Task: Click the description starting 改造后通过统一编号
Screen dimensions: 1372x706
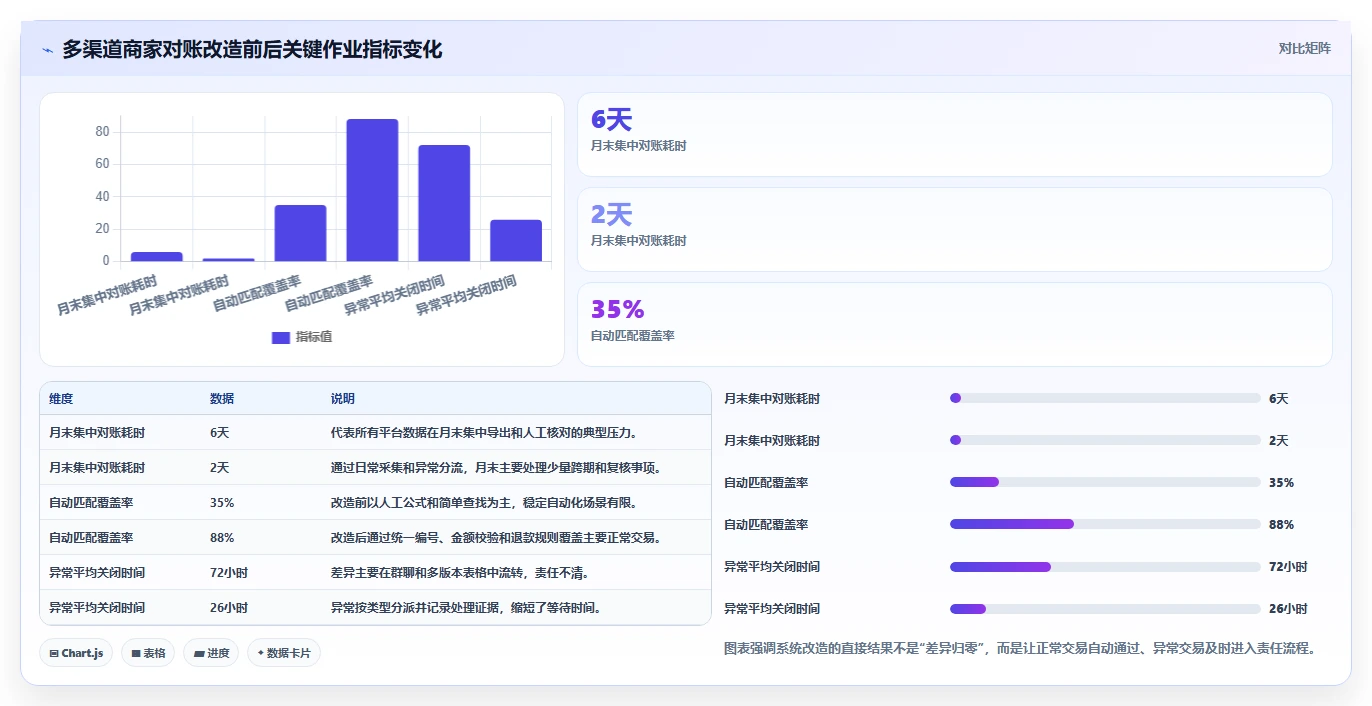Action: click(x=496, y=538)
